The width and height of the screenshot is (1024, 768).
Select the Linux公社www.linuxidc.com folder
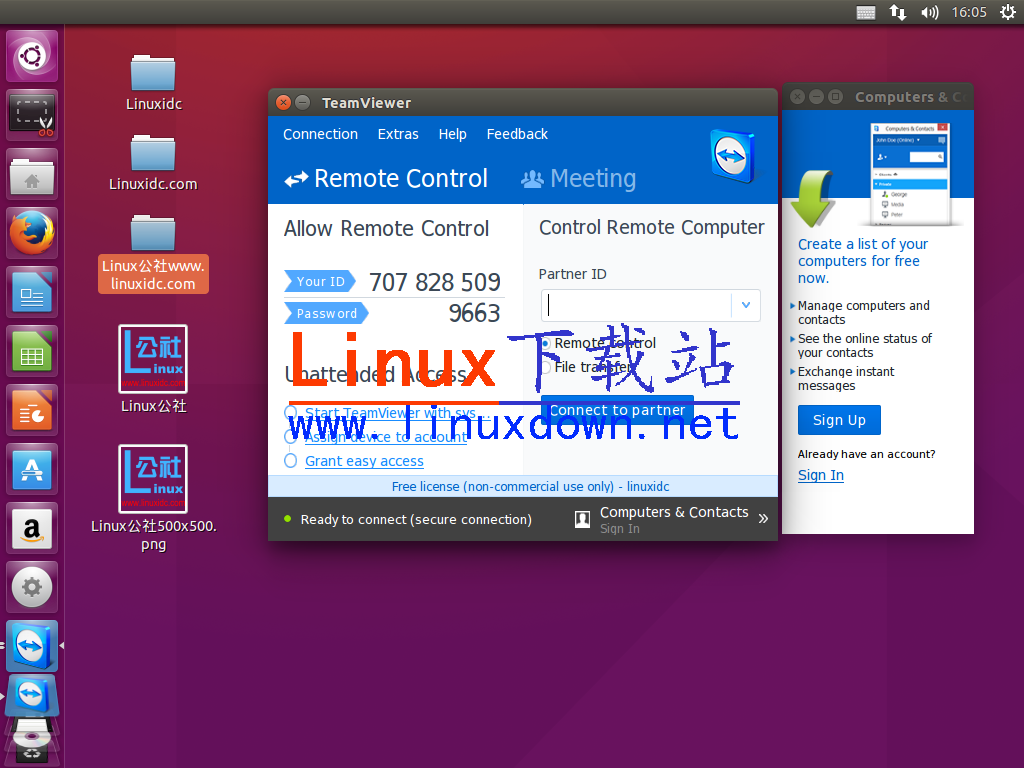click(153, 253)
